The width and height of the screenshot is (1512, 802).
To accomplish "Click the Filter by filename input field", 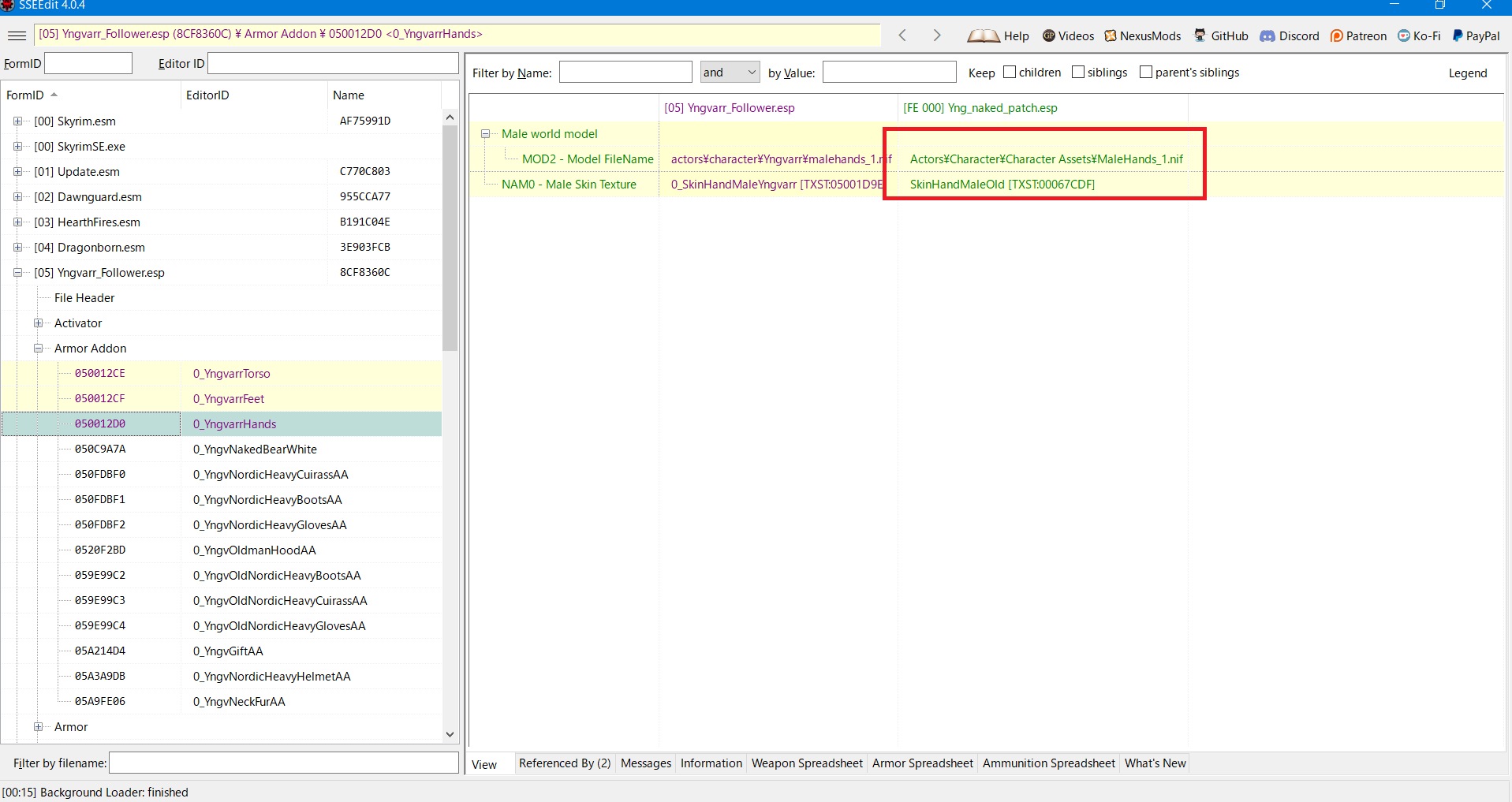I will [x=283, y=763].
